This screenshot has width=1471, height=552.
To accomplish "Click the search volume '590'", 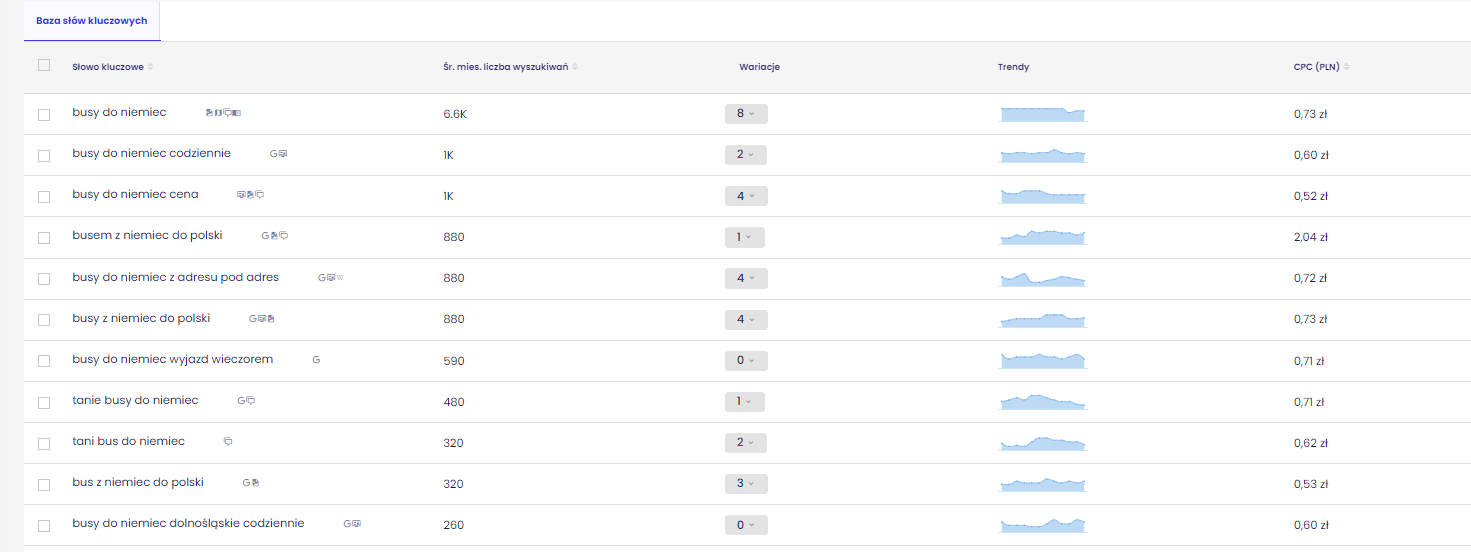I will tap(454, 361).
